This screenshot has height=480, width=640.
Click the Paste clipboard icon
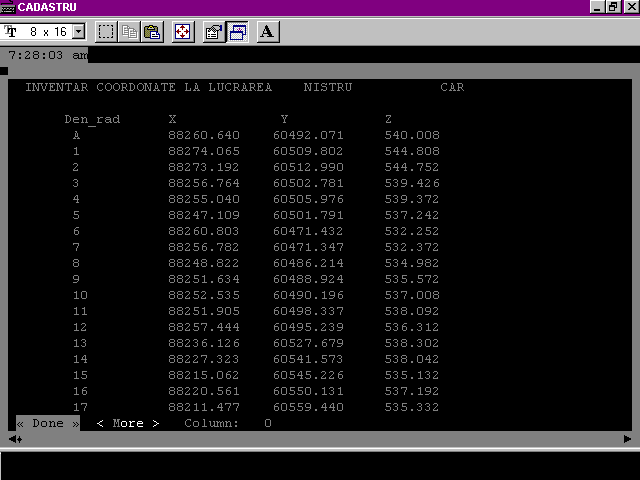[151, 32]
